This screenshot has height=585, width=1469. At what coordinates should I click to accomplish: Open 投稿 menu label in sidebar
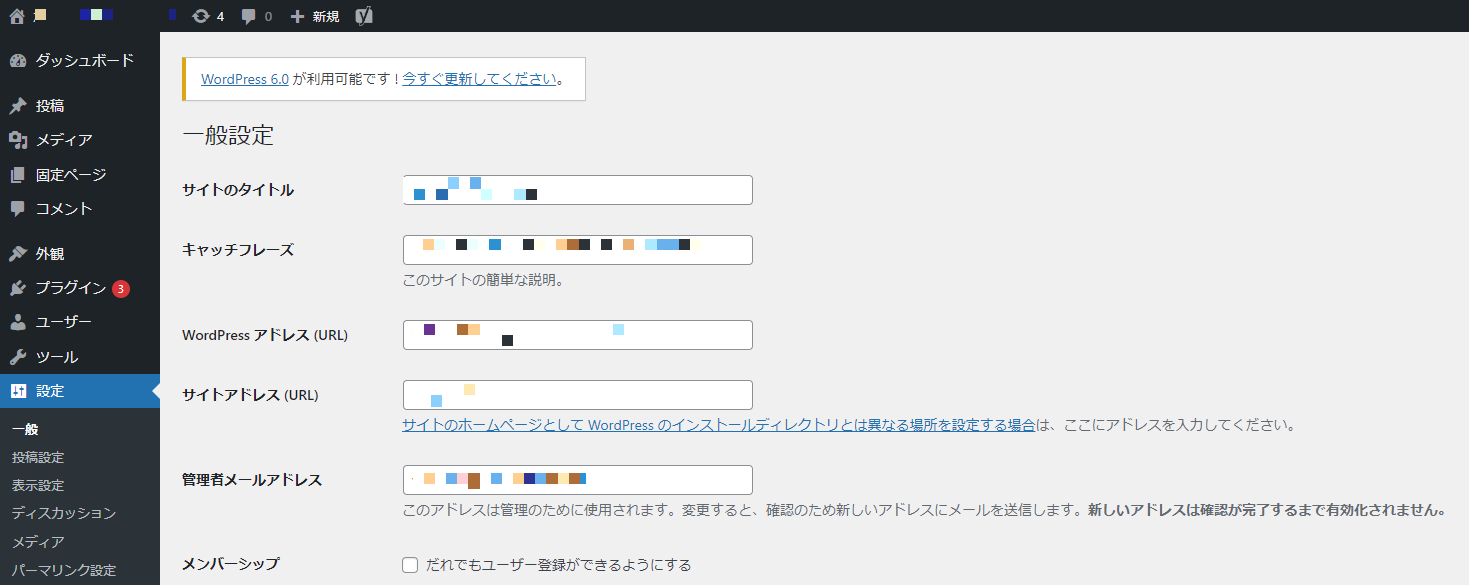click(50, 106)
